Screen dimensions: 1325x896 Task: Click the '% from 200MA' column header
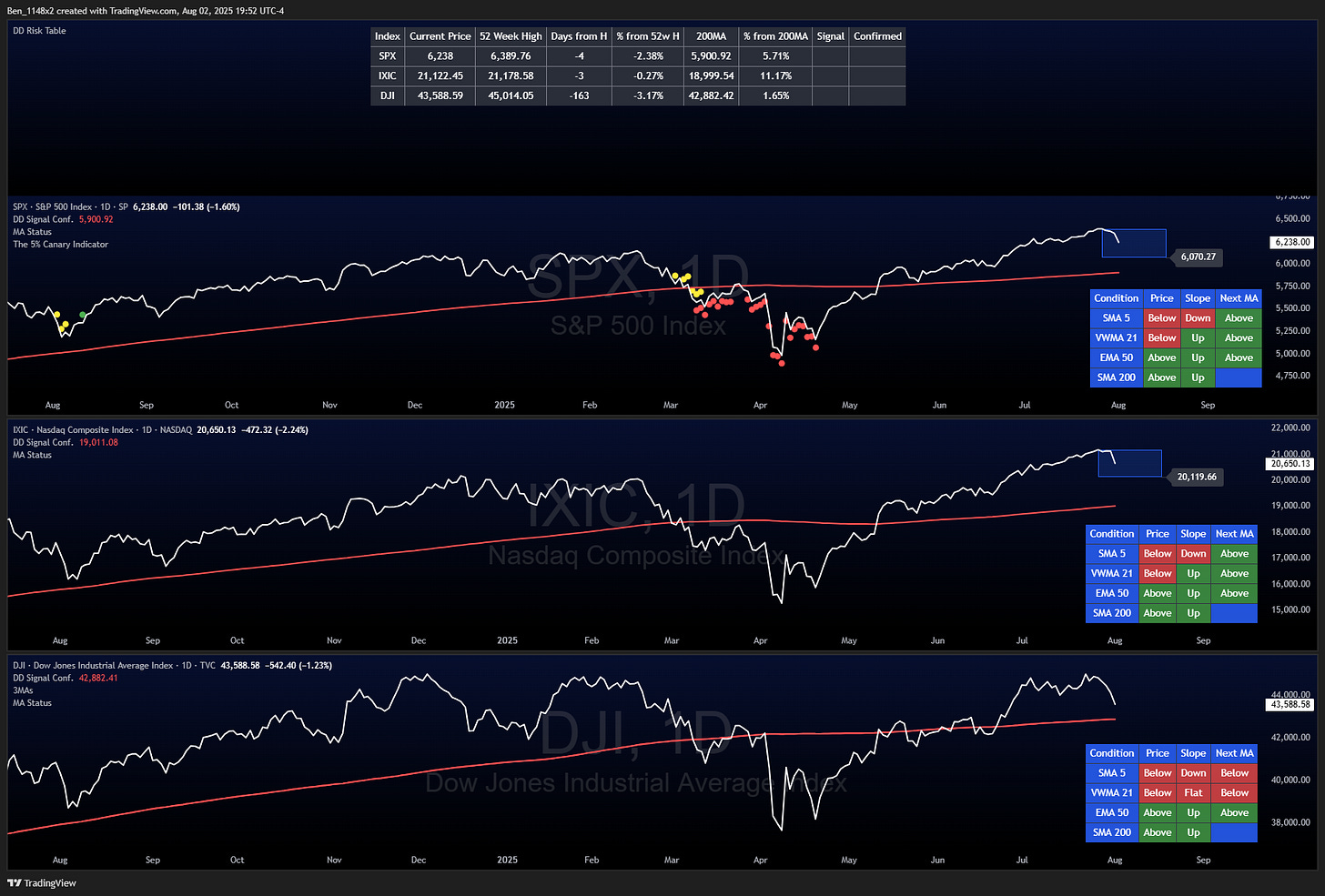775,36
